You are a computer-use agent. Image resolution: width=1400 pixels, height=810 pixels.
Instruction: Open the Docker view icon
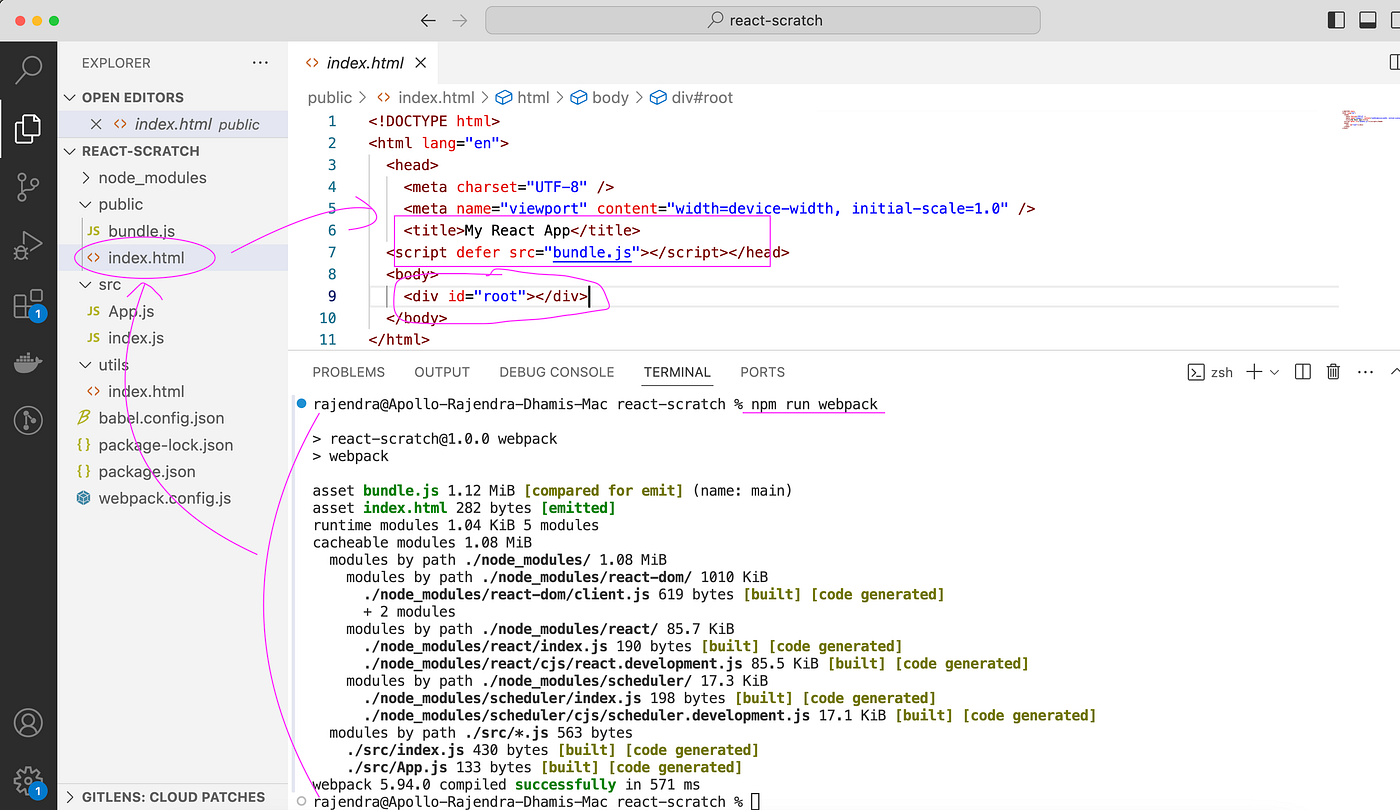click(29, 363)
